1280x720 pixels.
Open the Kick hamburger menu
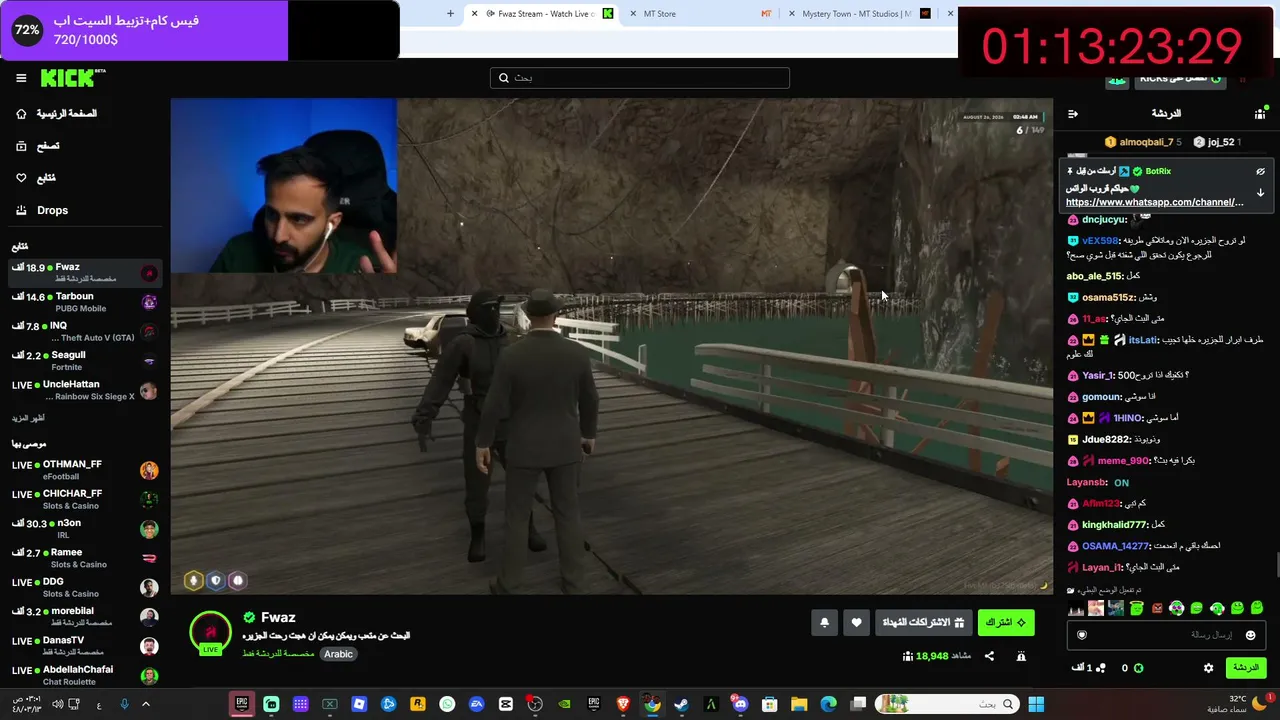coord(21,78)
